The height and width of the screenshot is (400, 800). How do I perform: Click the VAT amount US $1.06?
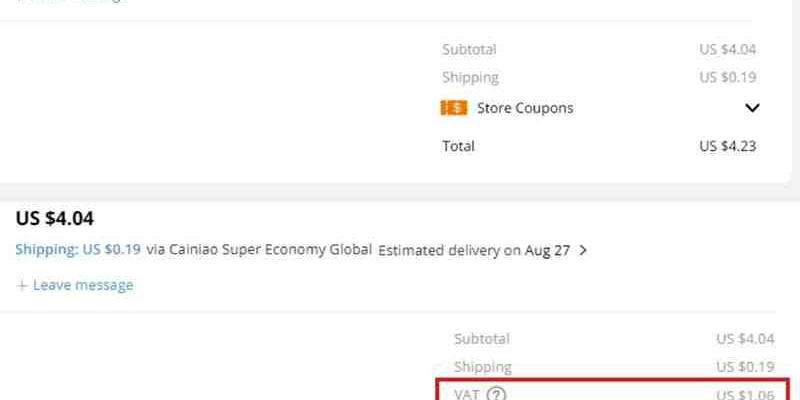(745, 395)
